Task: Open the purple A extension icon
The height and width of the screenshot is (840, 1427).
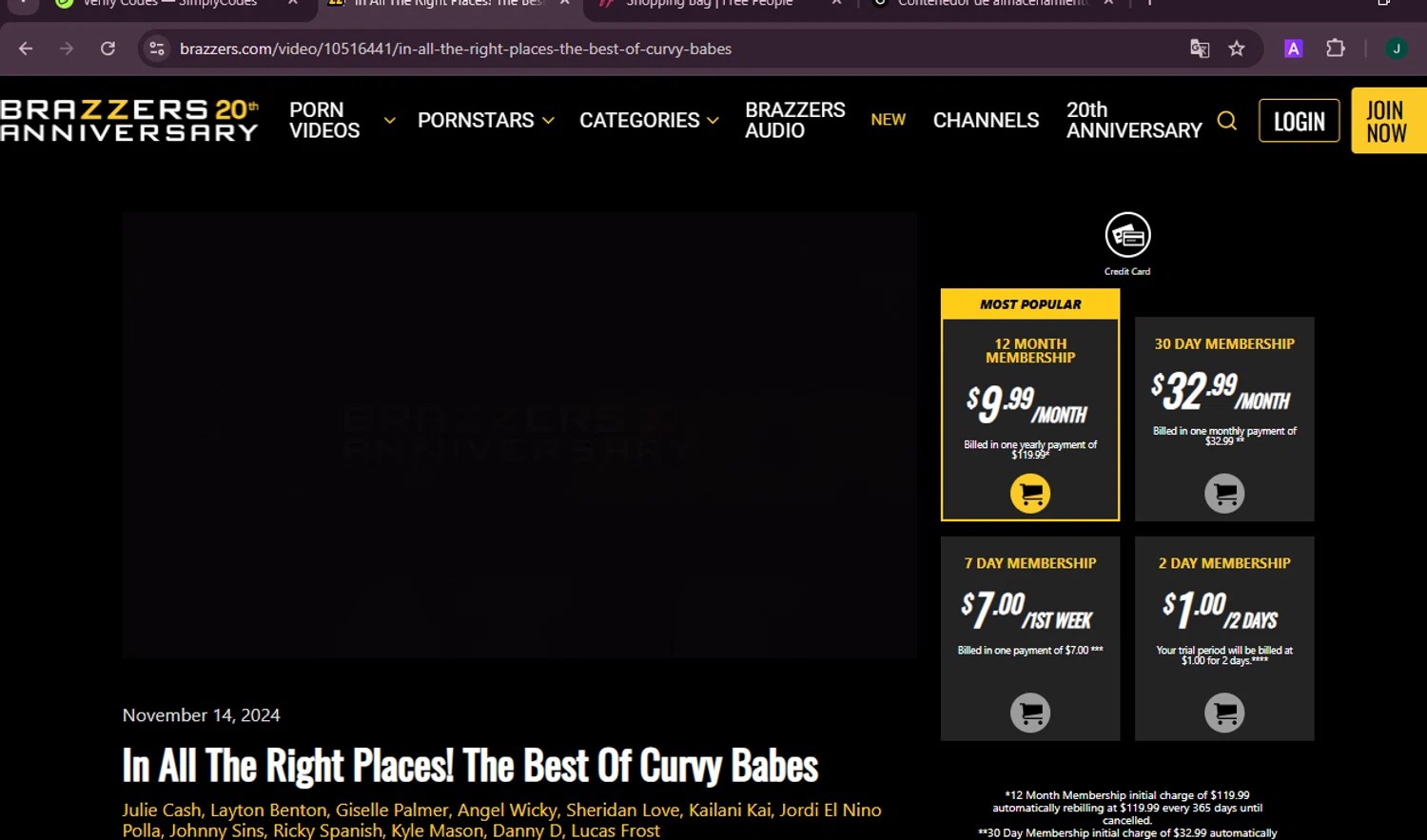Action: click(1293, 49)
